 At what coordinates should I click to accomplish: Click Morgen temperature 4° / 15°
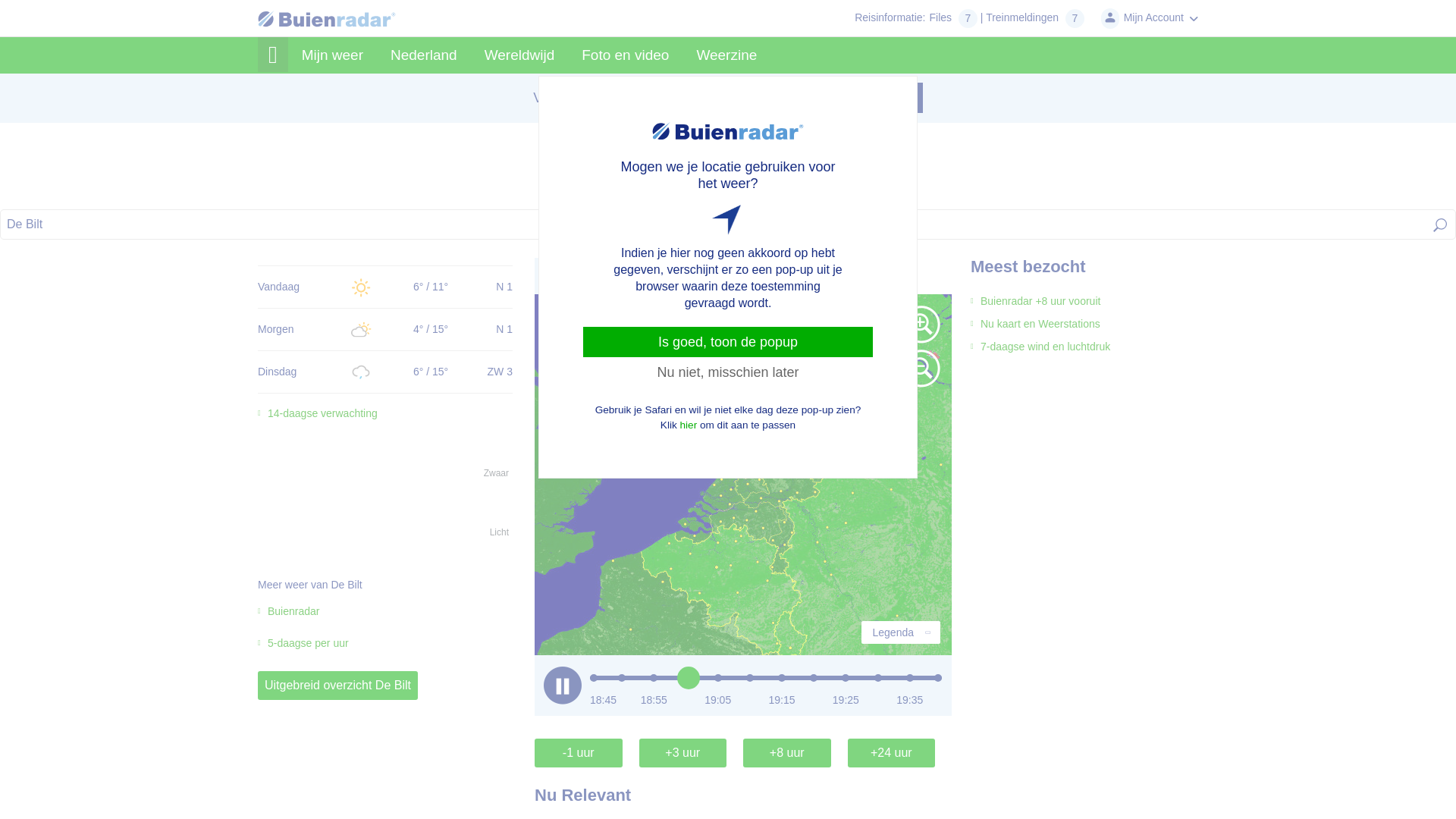[x=431, y=329]
